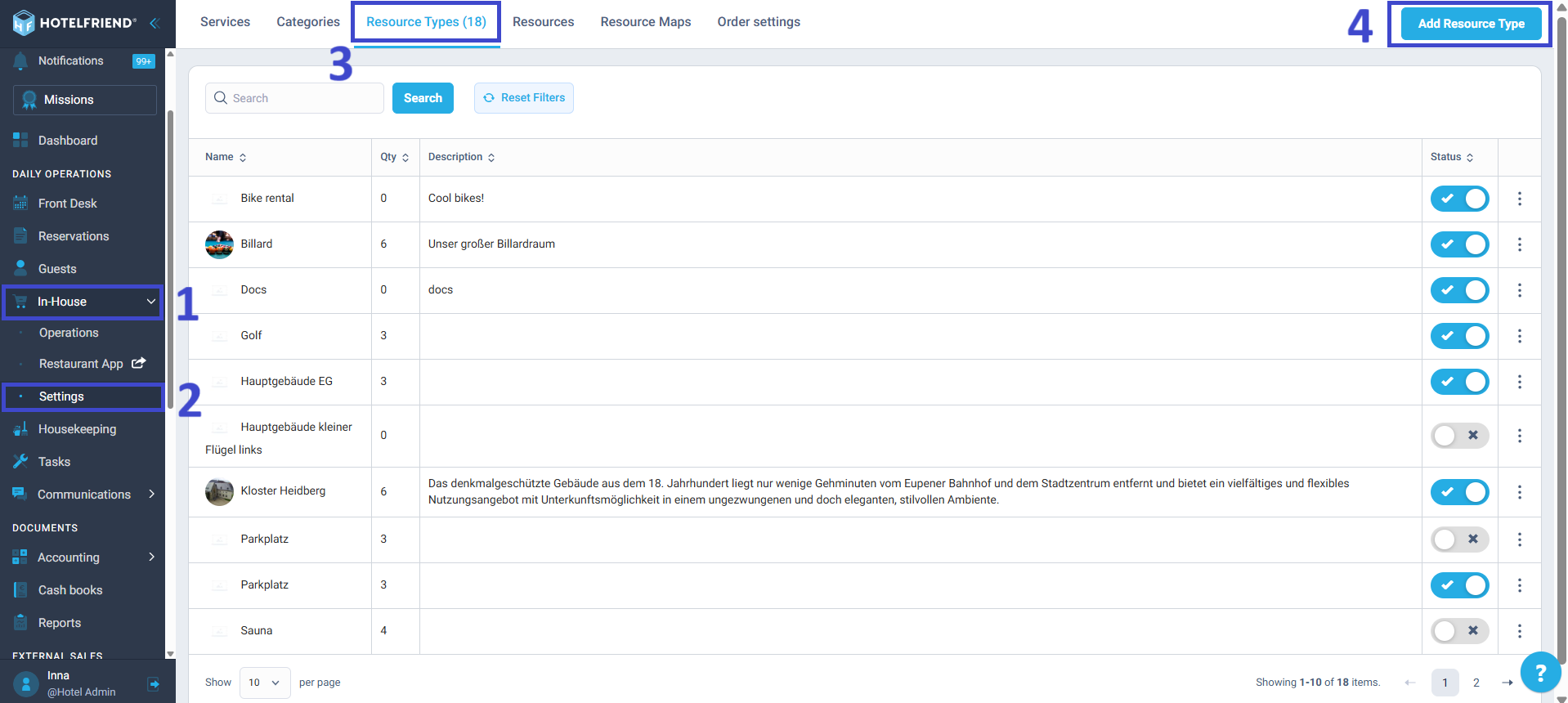The image size is (1568, 703).
Task: Disable the Billard status toggle
Action: [1460, 244]
